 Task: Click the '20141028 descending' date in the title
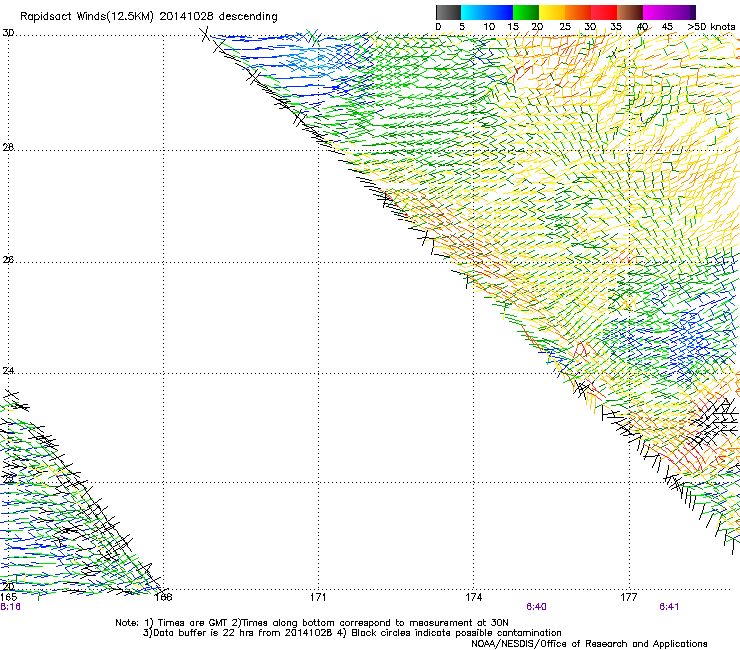[x=218, y=16]
